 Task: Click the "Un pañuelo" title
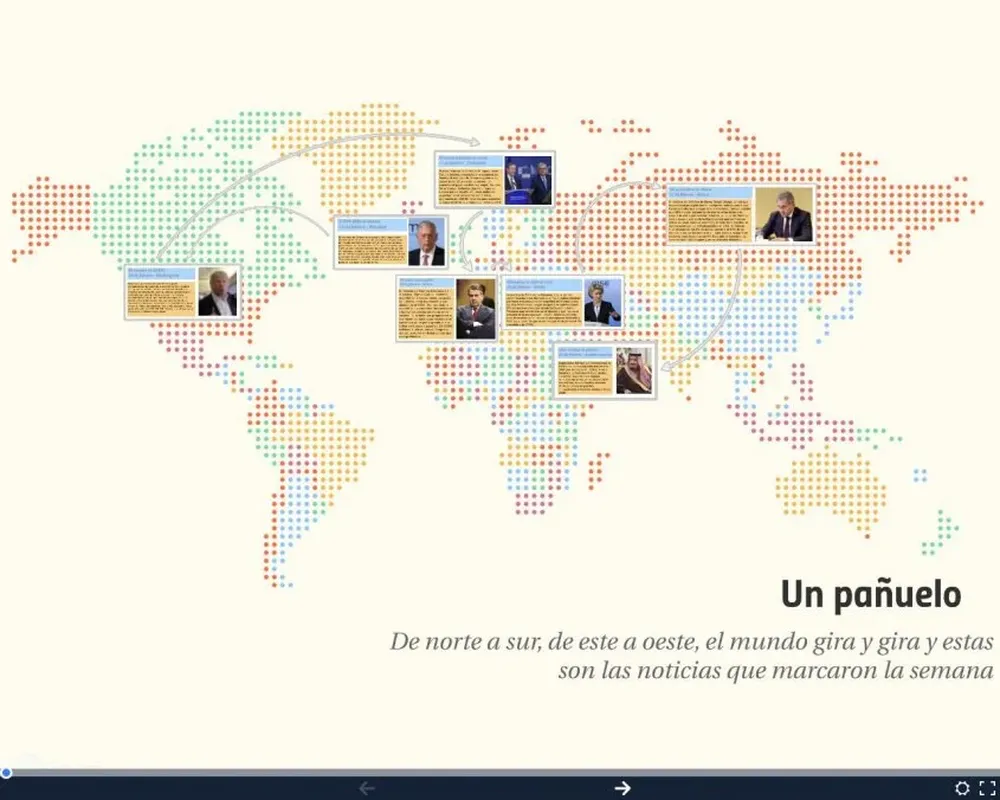(870, 594)
